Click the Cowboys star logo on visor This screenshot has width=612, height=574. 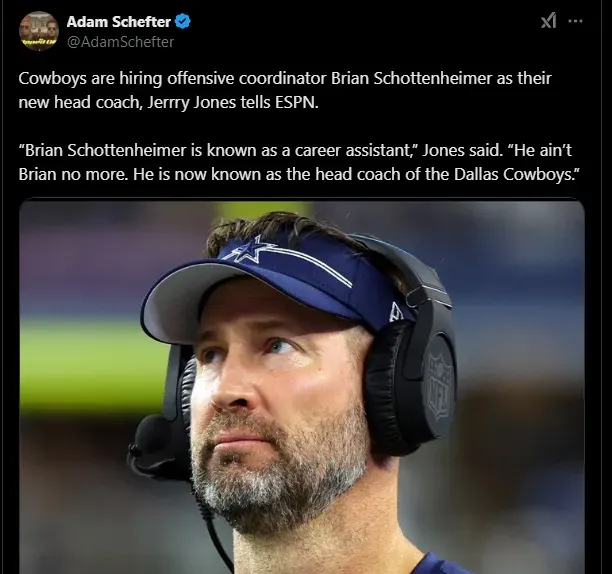(250, 251)
